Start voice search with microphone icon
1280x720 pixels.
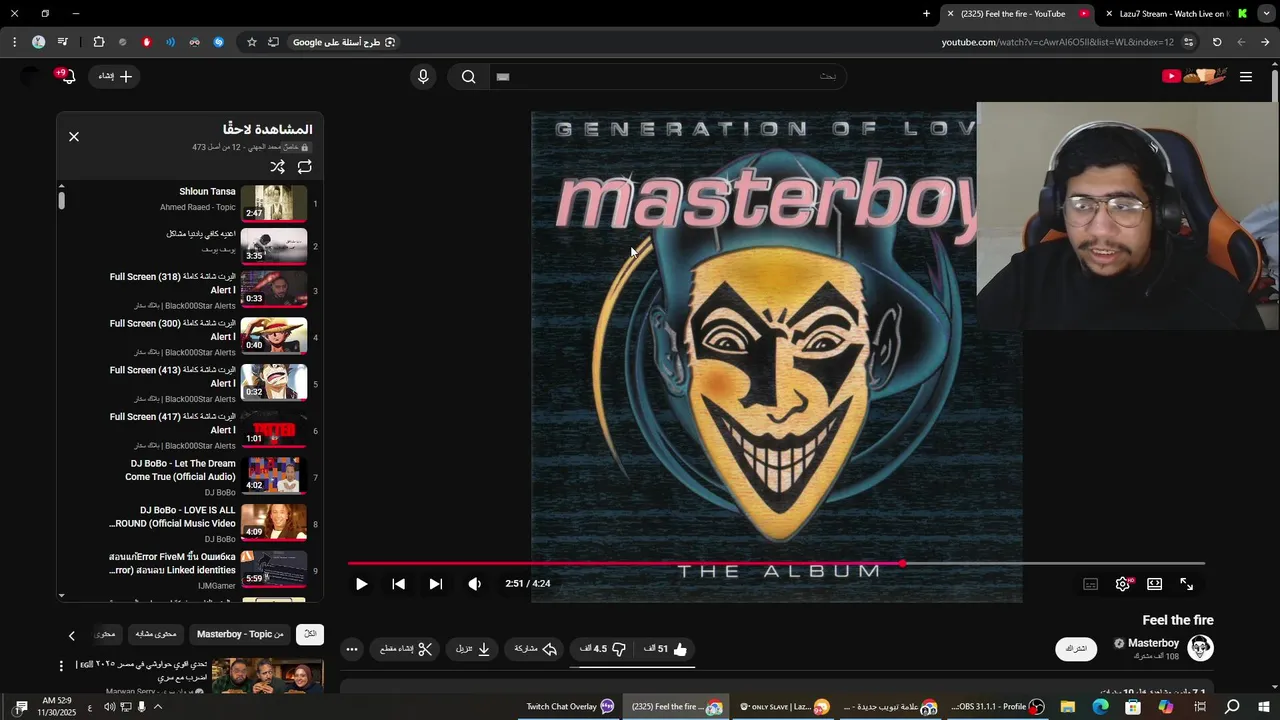tap(423, 76)
